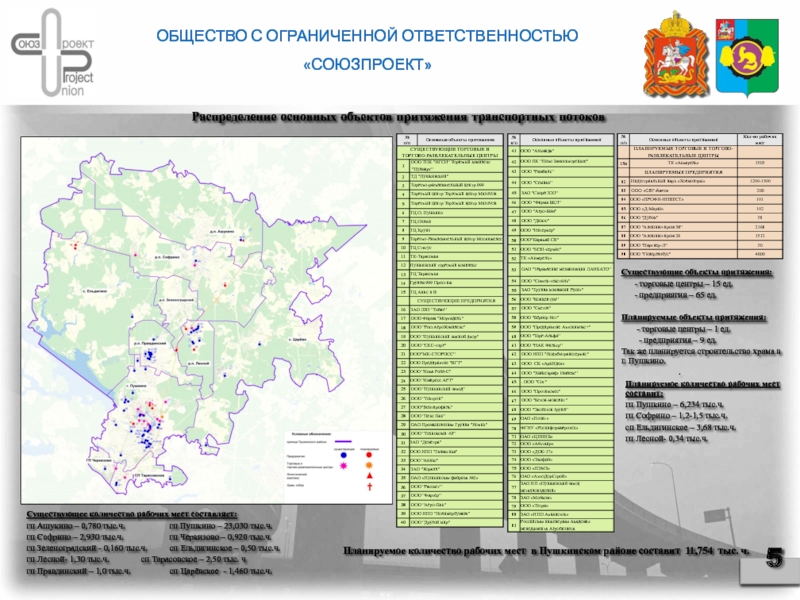The height and width of the screenshot is (600, 800).
Task: Click the green-blue district coat of arms
Action: click(747, 57)
